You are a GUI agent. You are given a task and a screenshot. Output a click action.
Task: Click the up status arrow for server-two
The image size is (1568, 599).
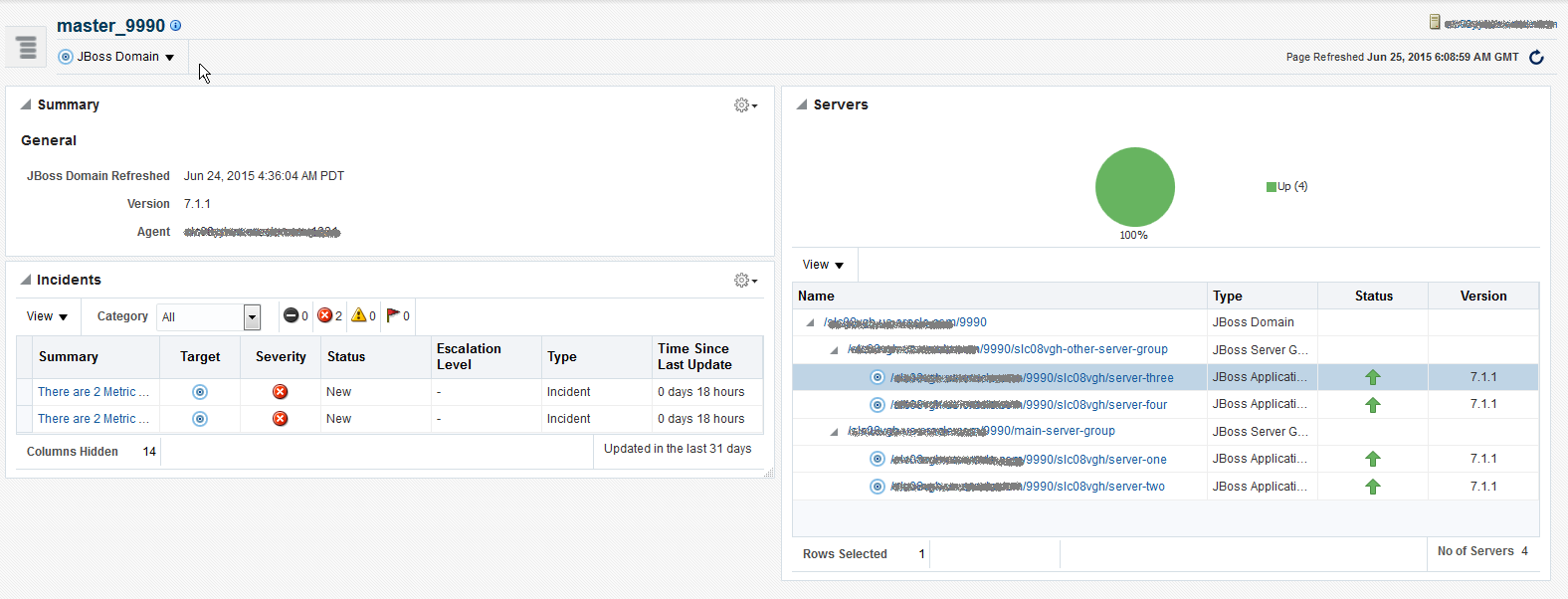coord(1373,487)
